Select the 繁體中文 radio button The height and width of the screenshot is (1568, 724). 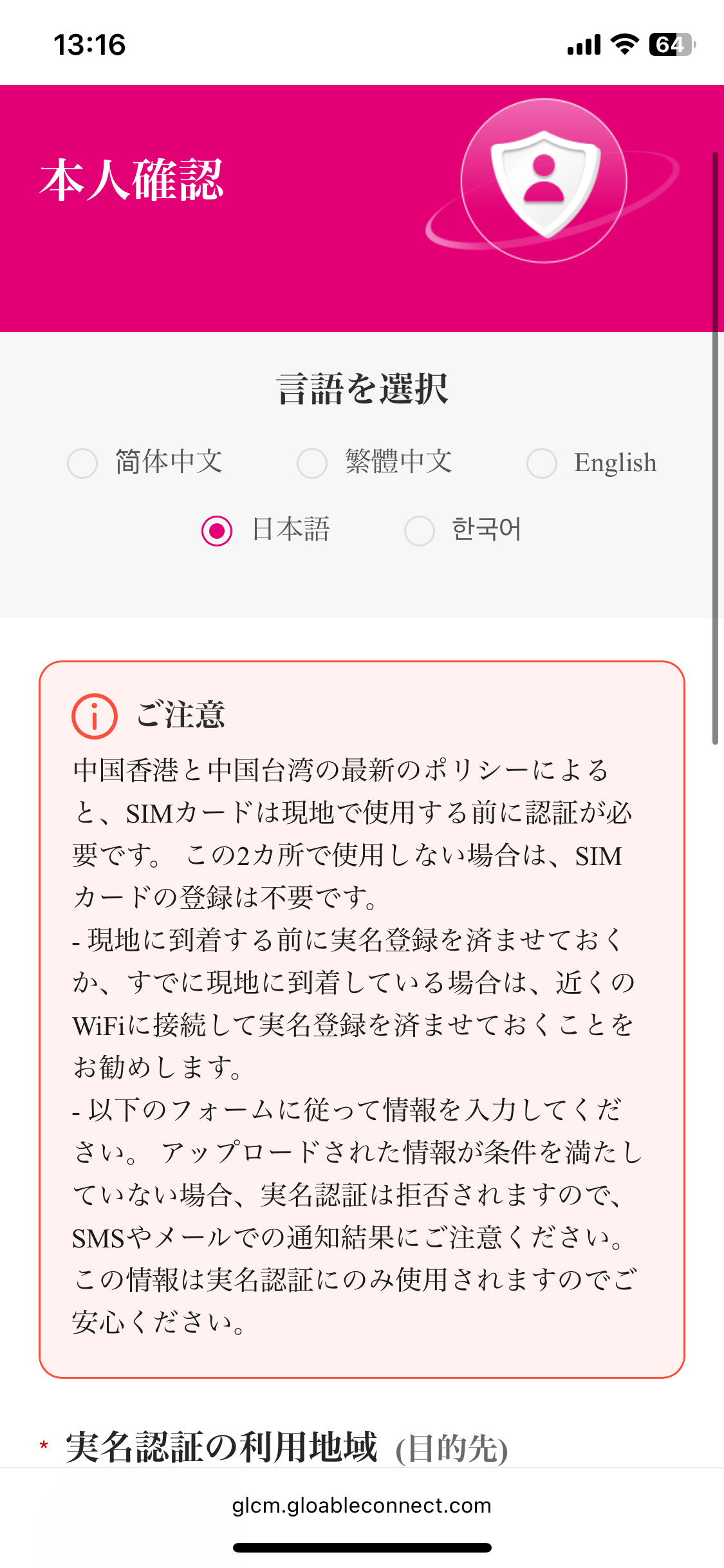pos(312,463)
